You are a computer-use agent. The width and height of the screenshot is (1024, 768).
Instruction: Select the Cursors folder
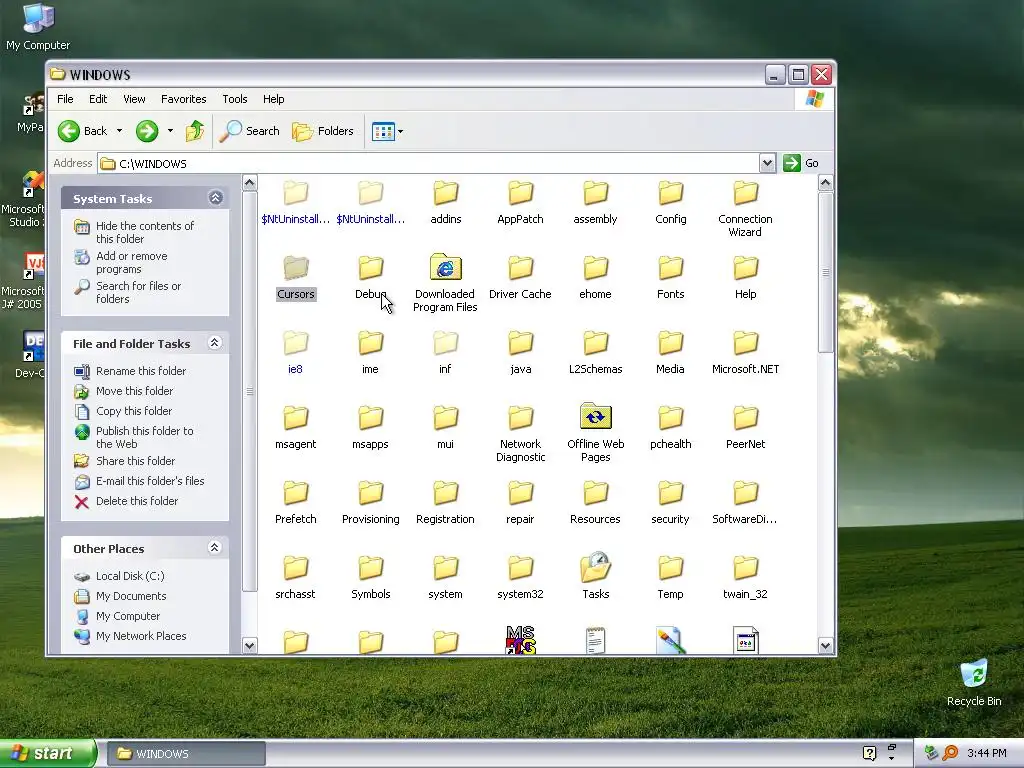[296, 278]
